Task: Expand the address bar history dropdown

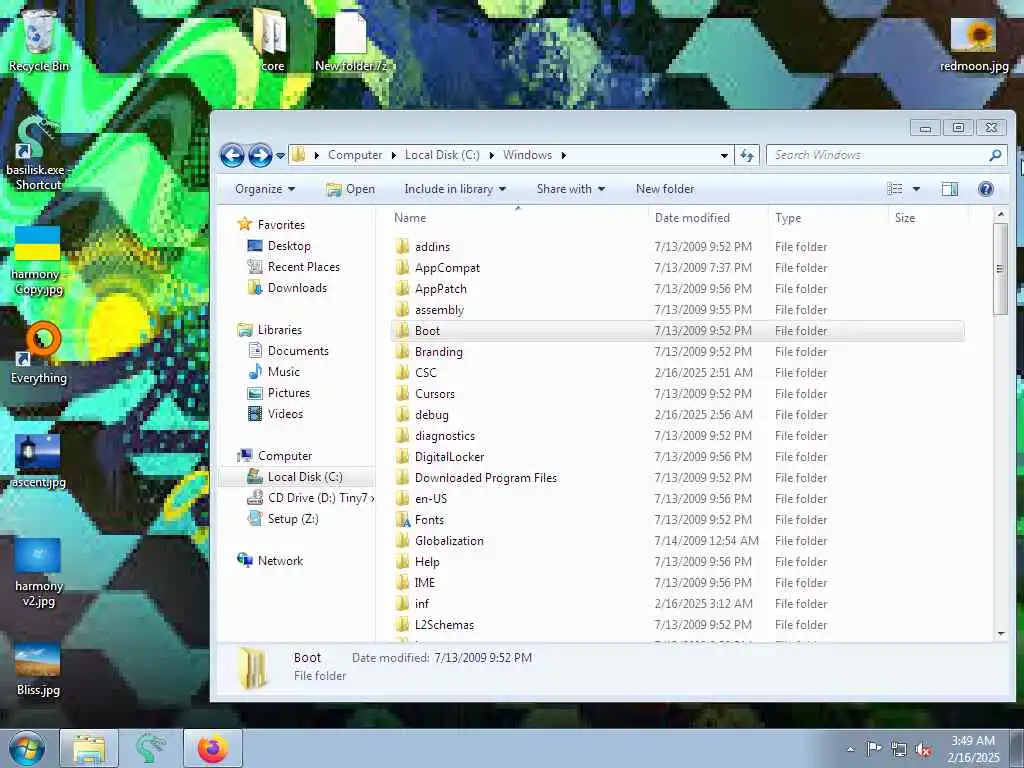Action: coord(724,155)
